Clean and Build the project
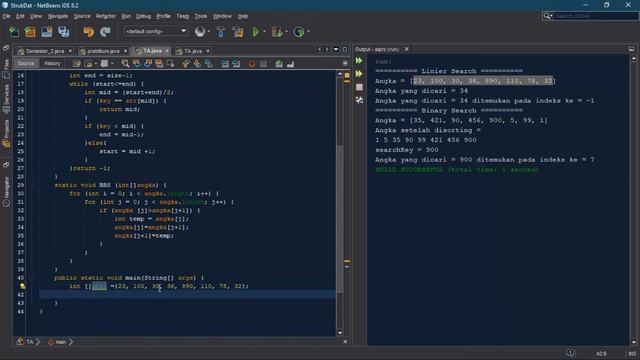The image size is (640, 360). click(238, 32)
